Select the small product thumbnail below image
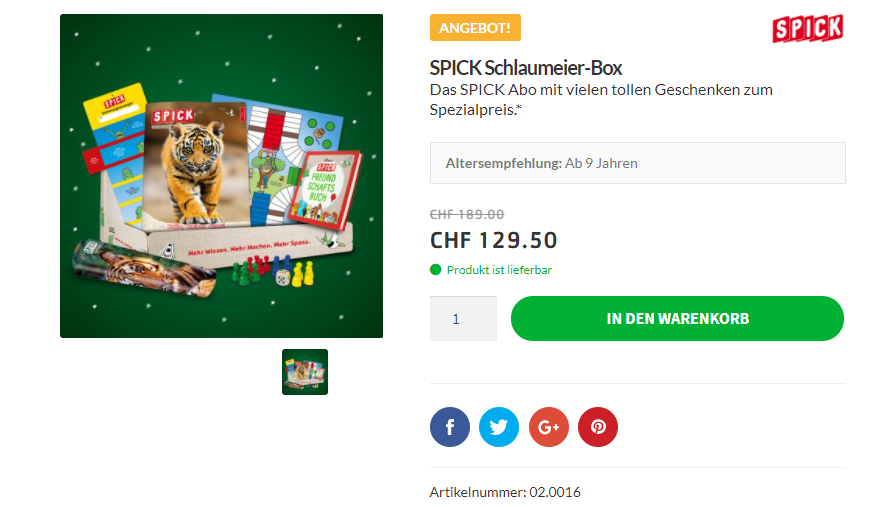The image size is (875, 507). coord(305,372)
